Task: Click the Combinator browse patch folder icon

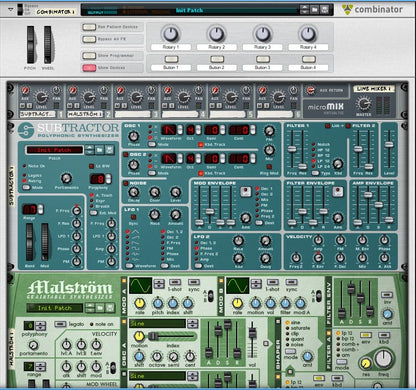Action: pos(315,10)
